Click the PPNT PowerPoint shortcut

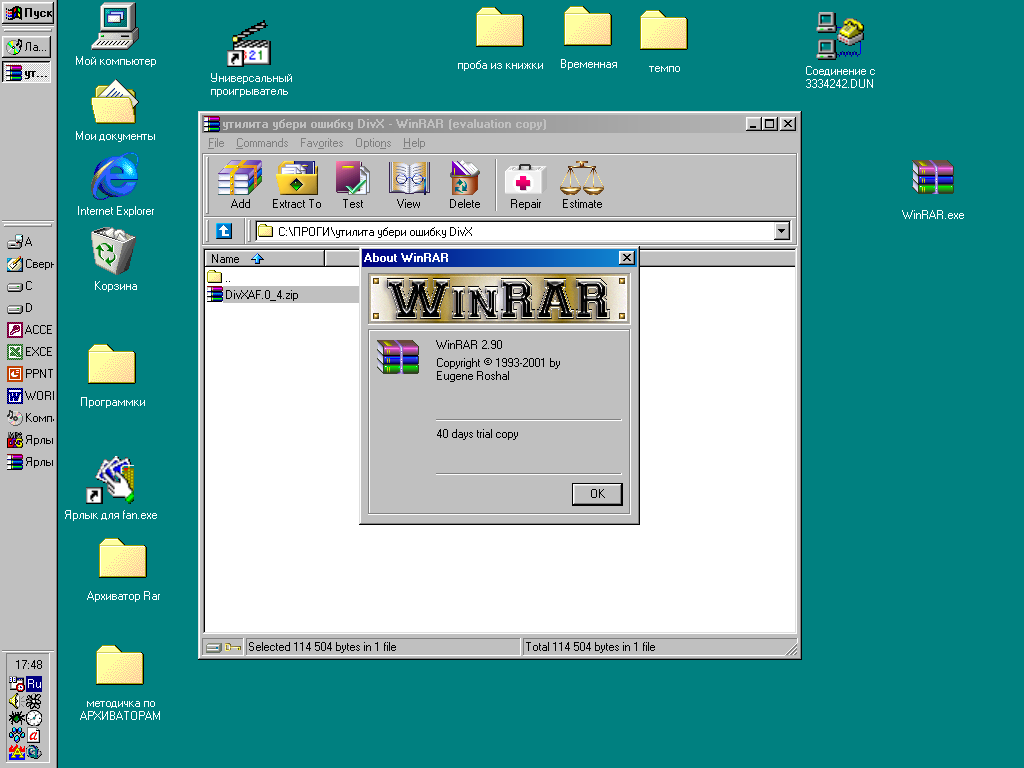point(29,374)
